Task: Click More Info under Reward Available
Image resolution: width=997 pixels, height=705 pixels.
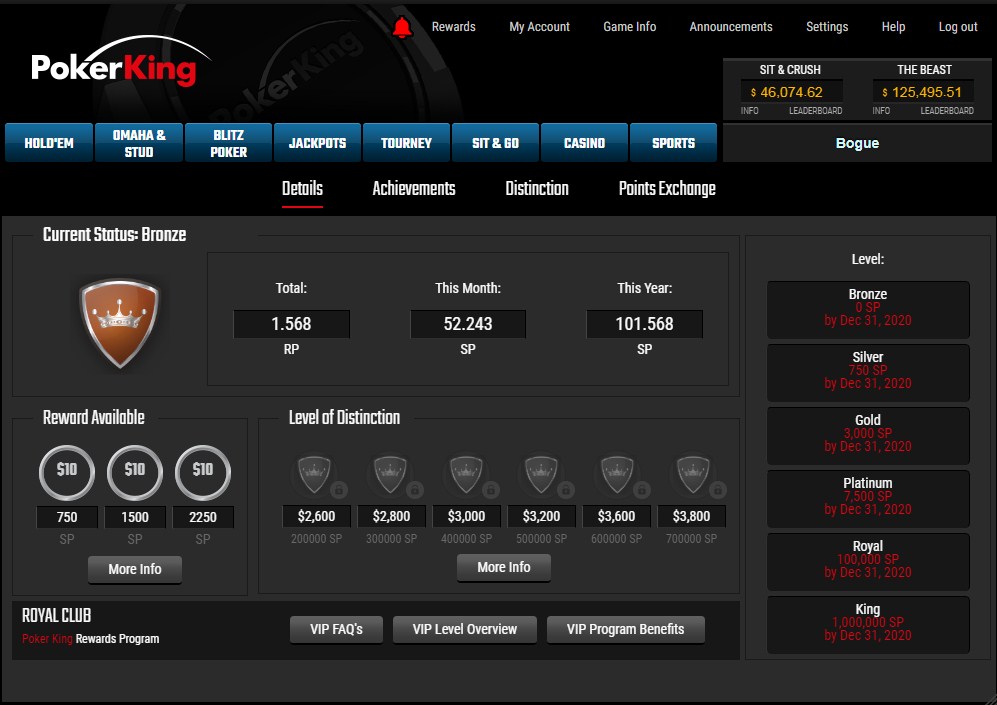Action: 134,570
